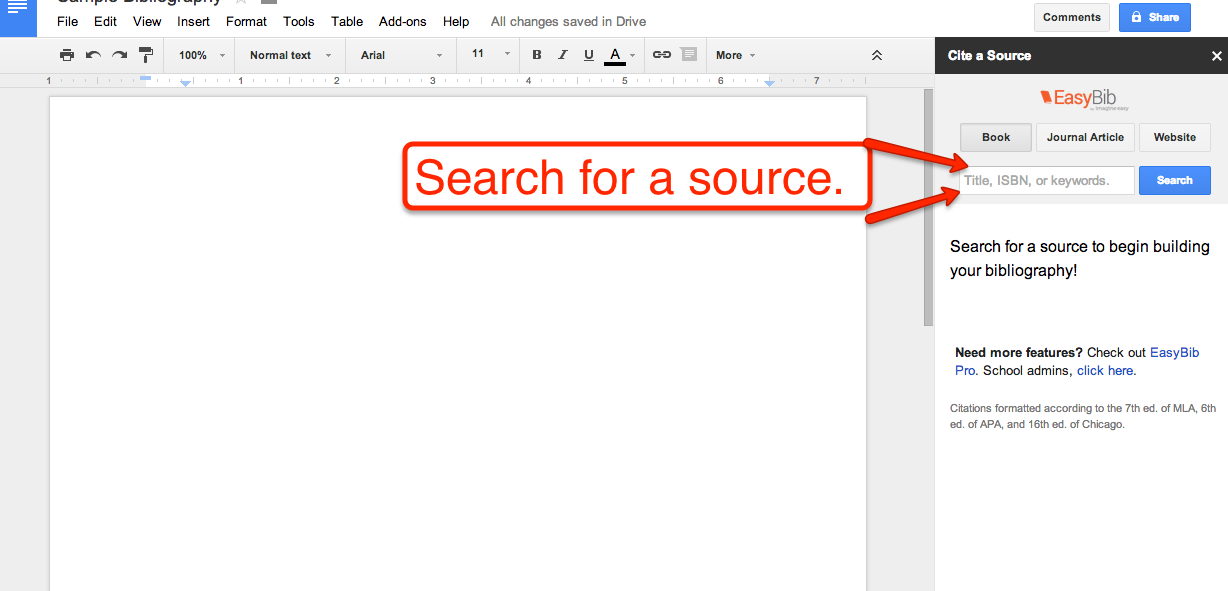Toggle underline formatting
The height and width of the screenshot is (591, 1228).
click(588, 55)
